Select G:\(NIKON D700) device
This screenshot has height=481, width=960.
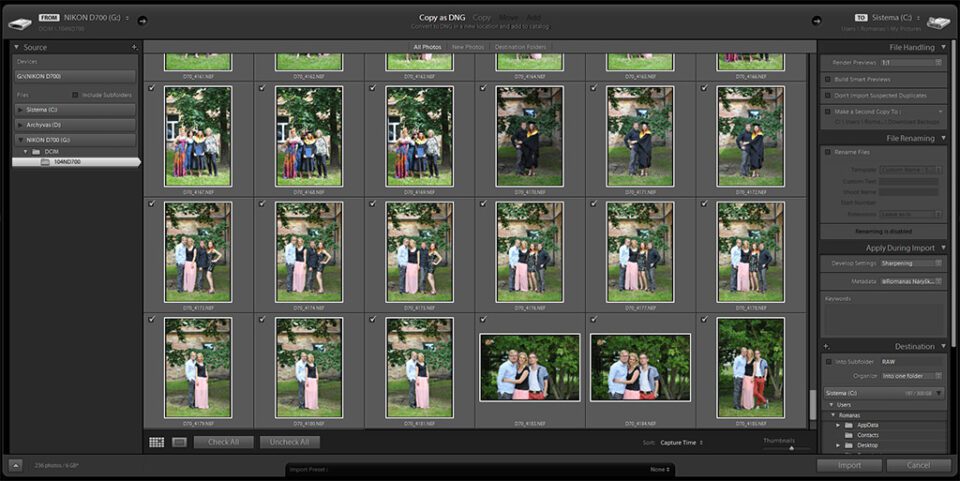[x=75, y=76]
